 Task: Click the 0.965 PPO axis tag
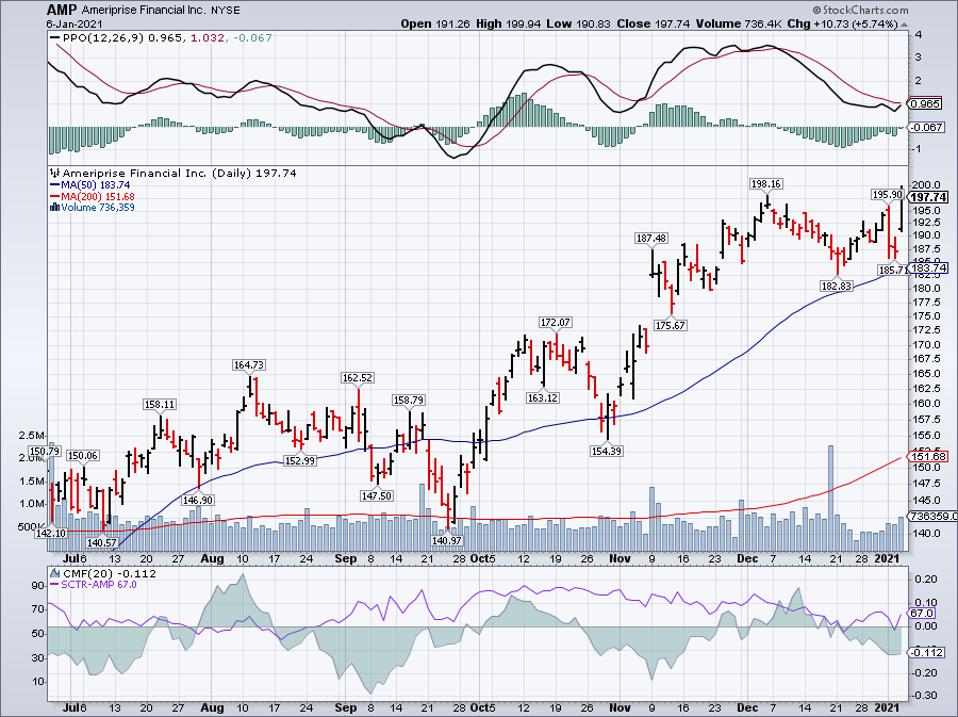pos(926,104)
